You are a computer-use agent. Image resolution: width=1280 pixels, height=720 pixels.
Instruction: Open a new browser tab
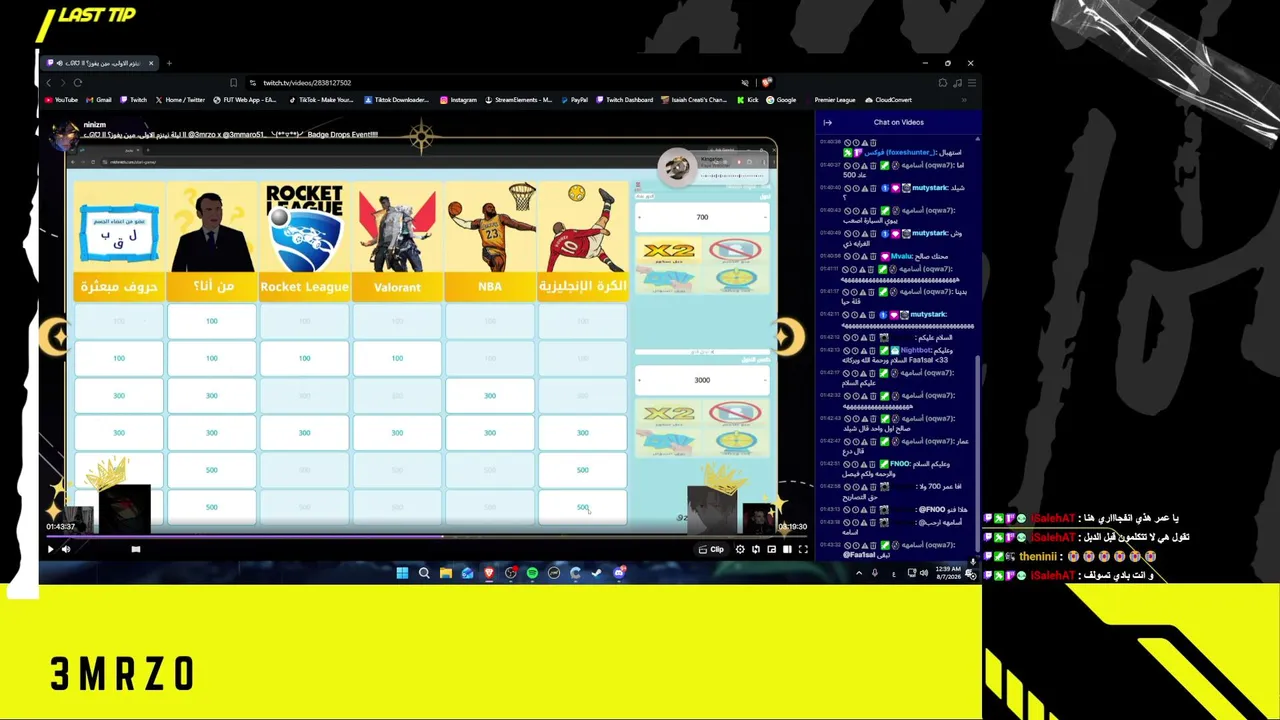pos(169,63)
